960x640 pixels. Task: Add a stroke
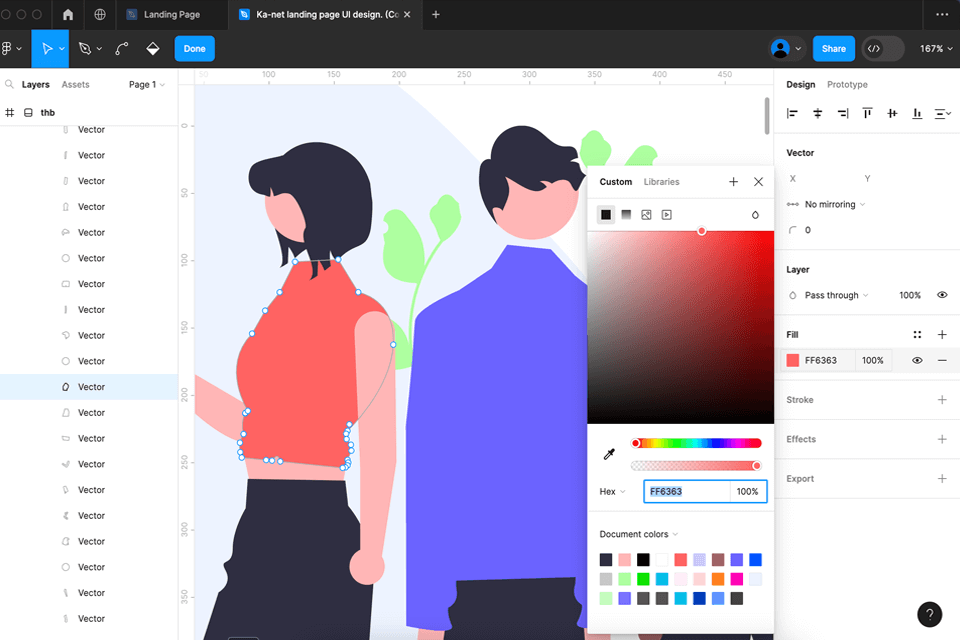pyautogui.click(x=942, y=399)
